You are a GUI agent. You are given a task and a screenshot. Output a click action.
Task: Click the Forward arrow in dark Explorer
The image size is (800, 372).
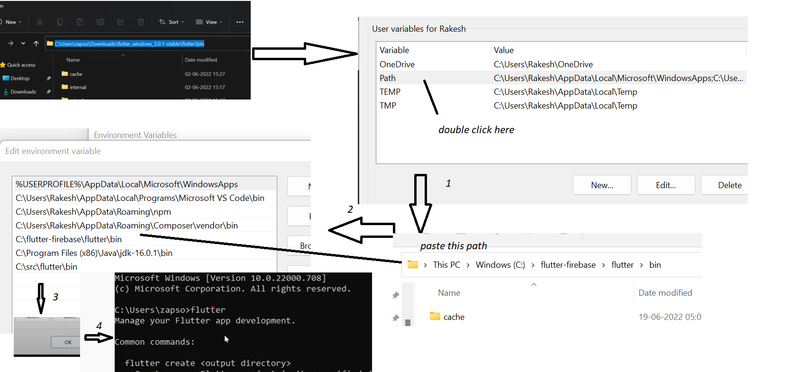pos(10,44)
